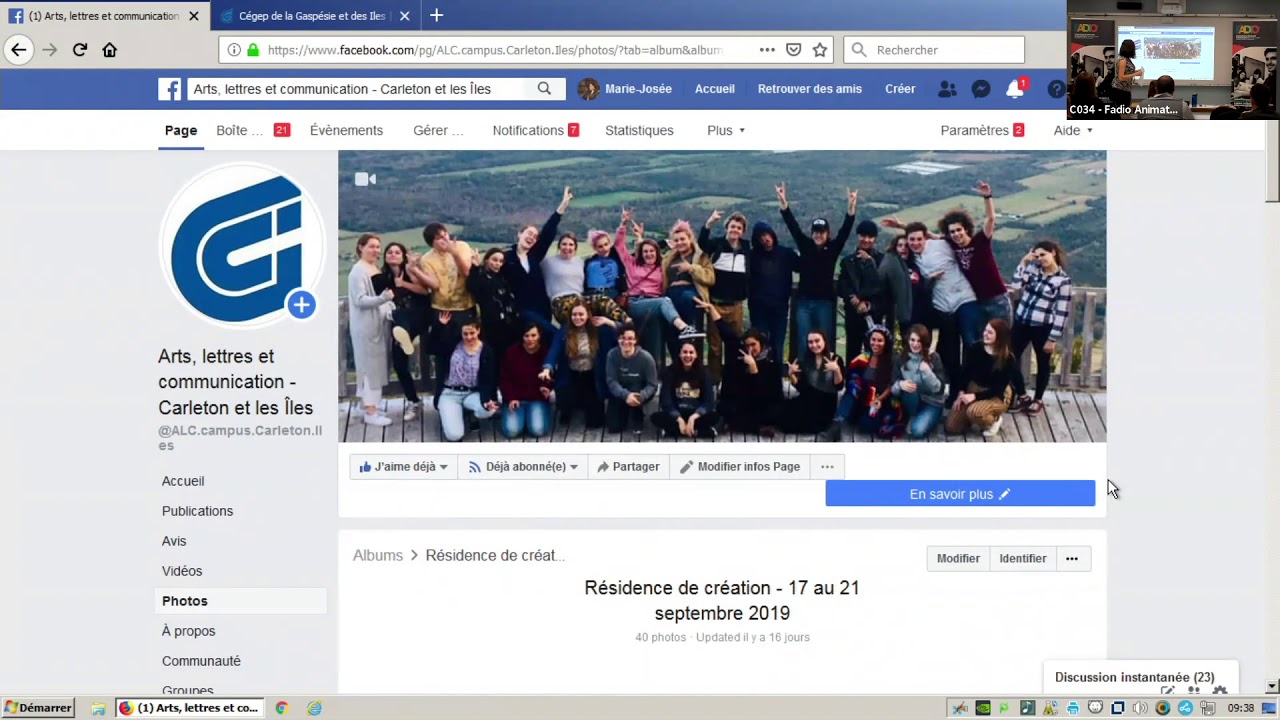
Task: Open Publications in the left sidebar
Action: 197,511
